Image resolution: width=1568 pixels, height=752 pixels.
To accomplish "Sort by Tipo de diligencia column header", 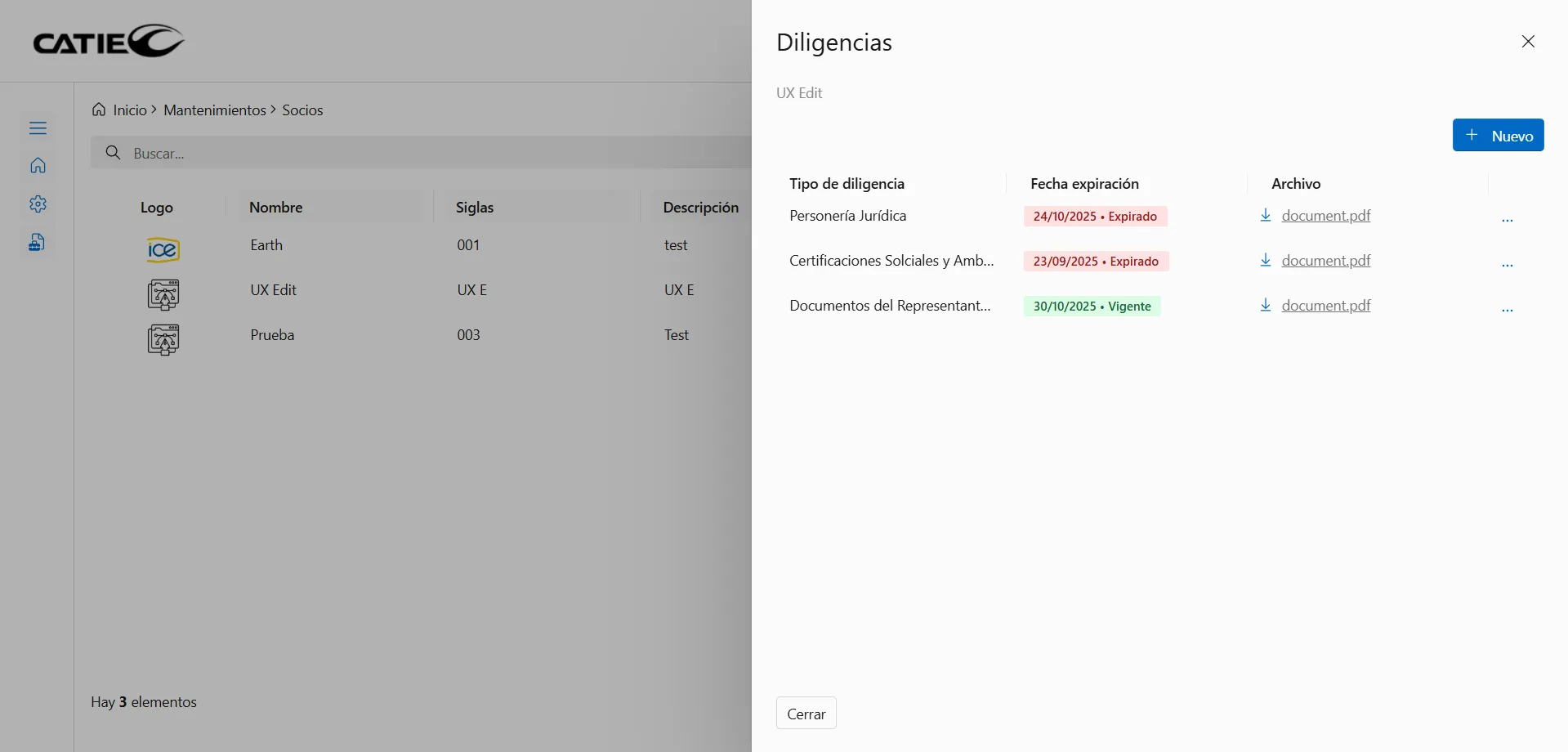I will coord(847,184).
